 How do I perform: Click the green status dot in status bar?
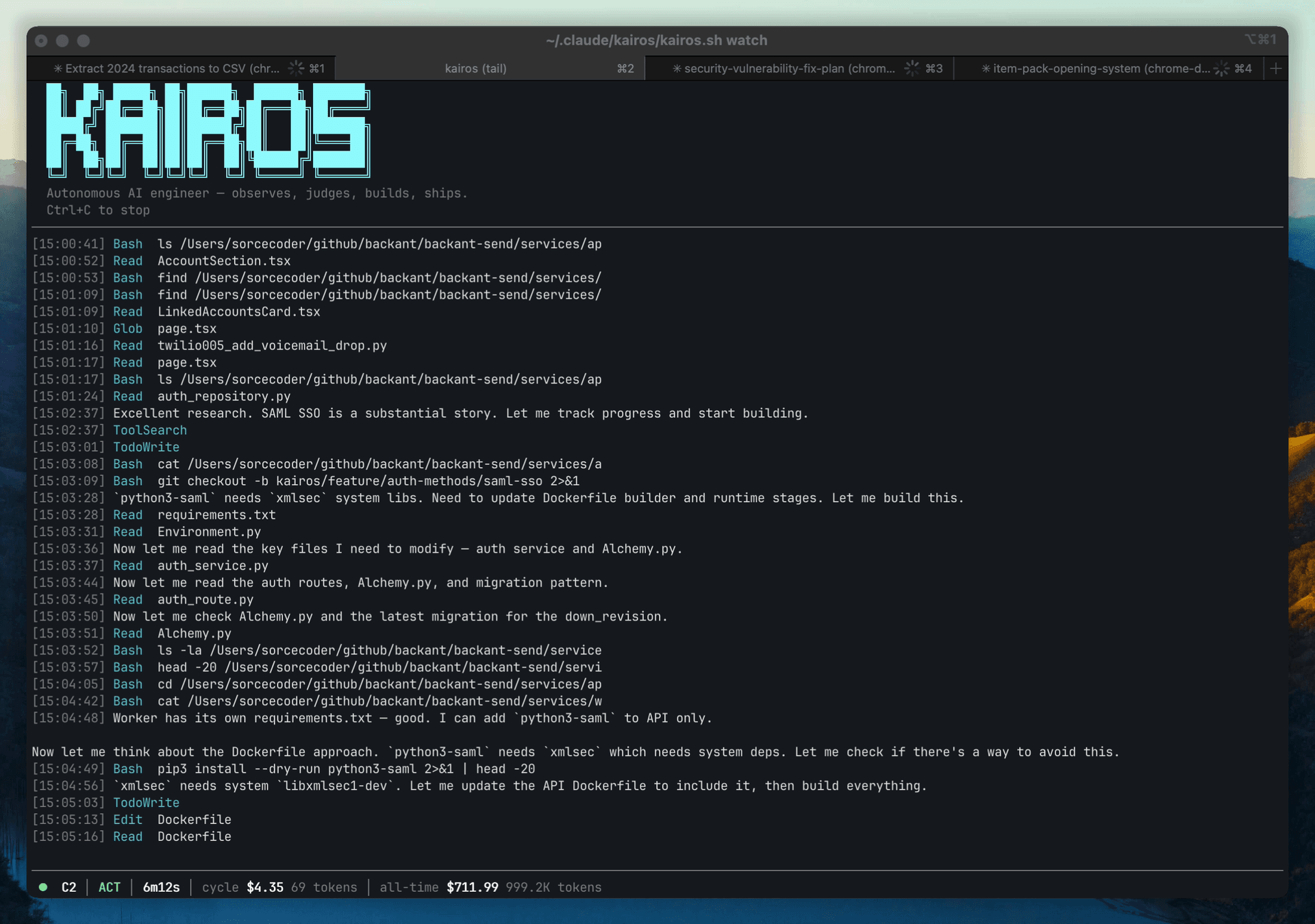click(x=43, y=887)
